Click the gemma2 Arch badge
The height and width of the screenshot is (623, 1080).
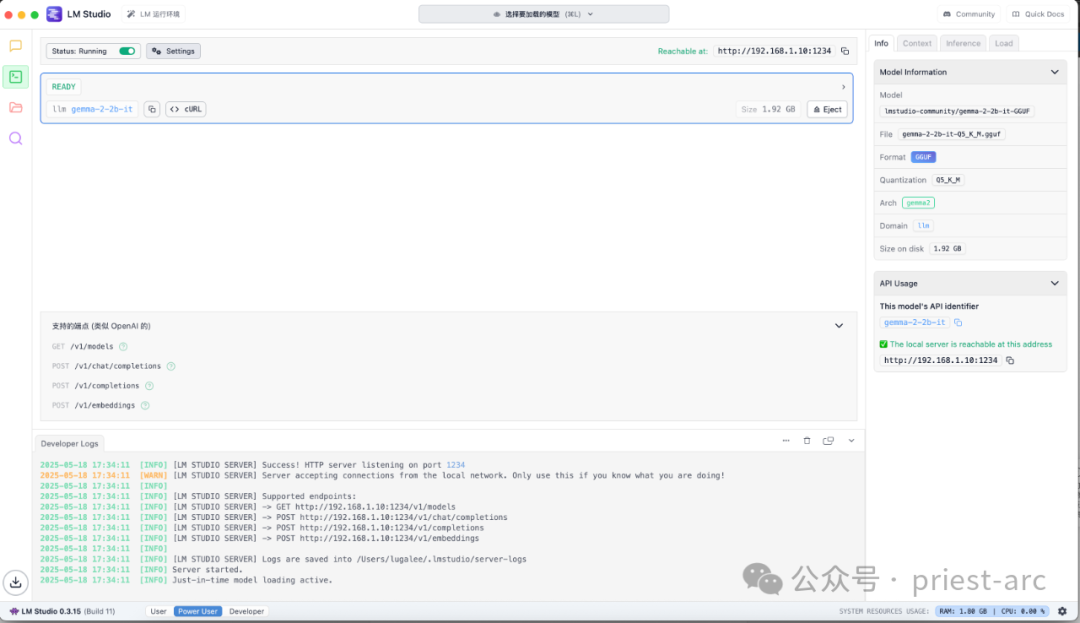918,203
